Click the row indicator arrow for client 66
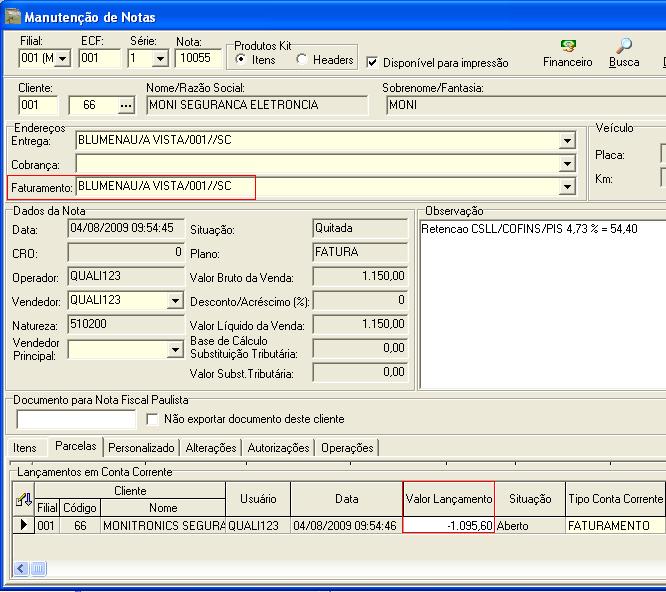The width and height of the screenshot is (666, 592). coord(24,525)
